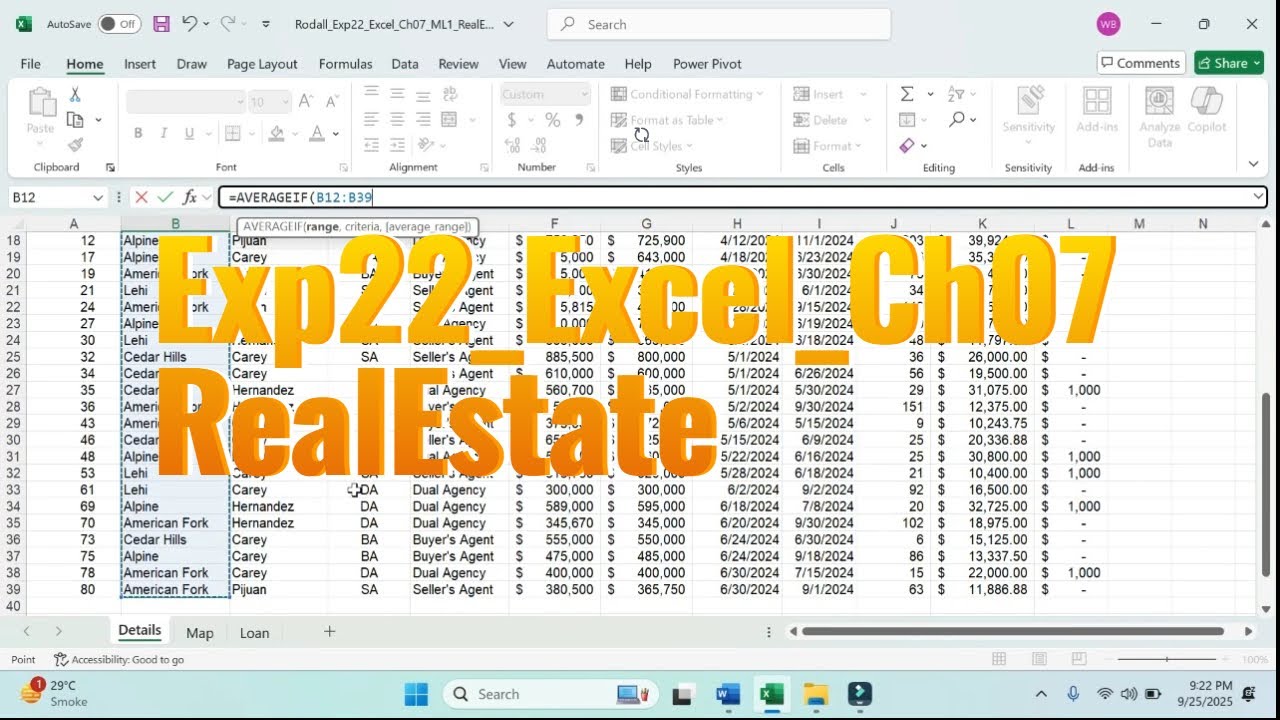Collapse the ribbon with chevron

pyautogui.click(x=1253, y=164)
